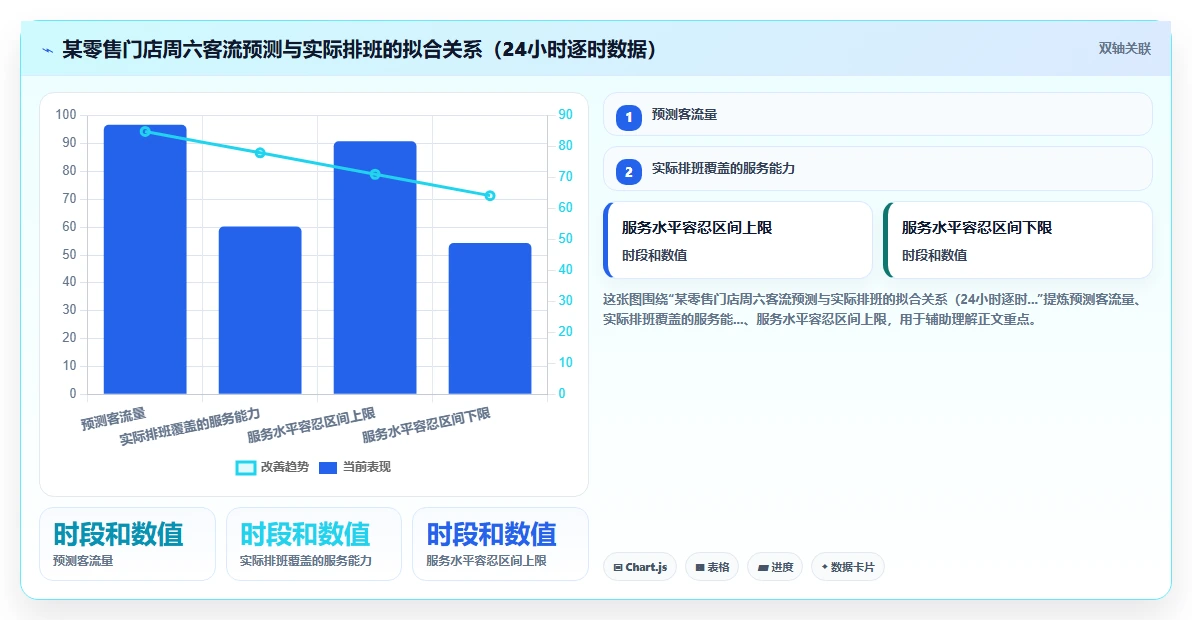
Task: Click the trend line point above 预测客流量
Action: (x=145, y=131)
